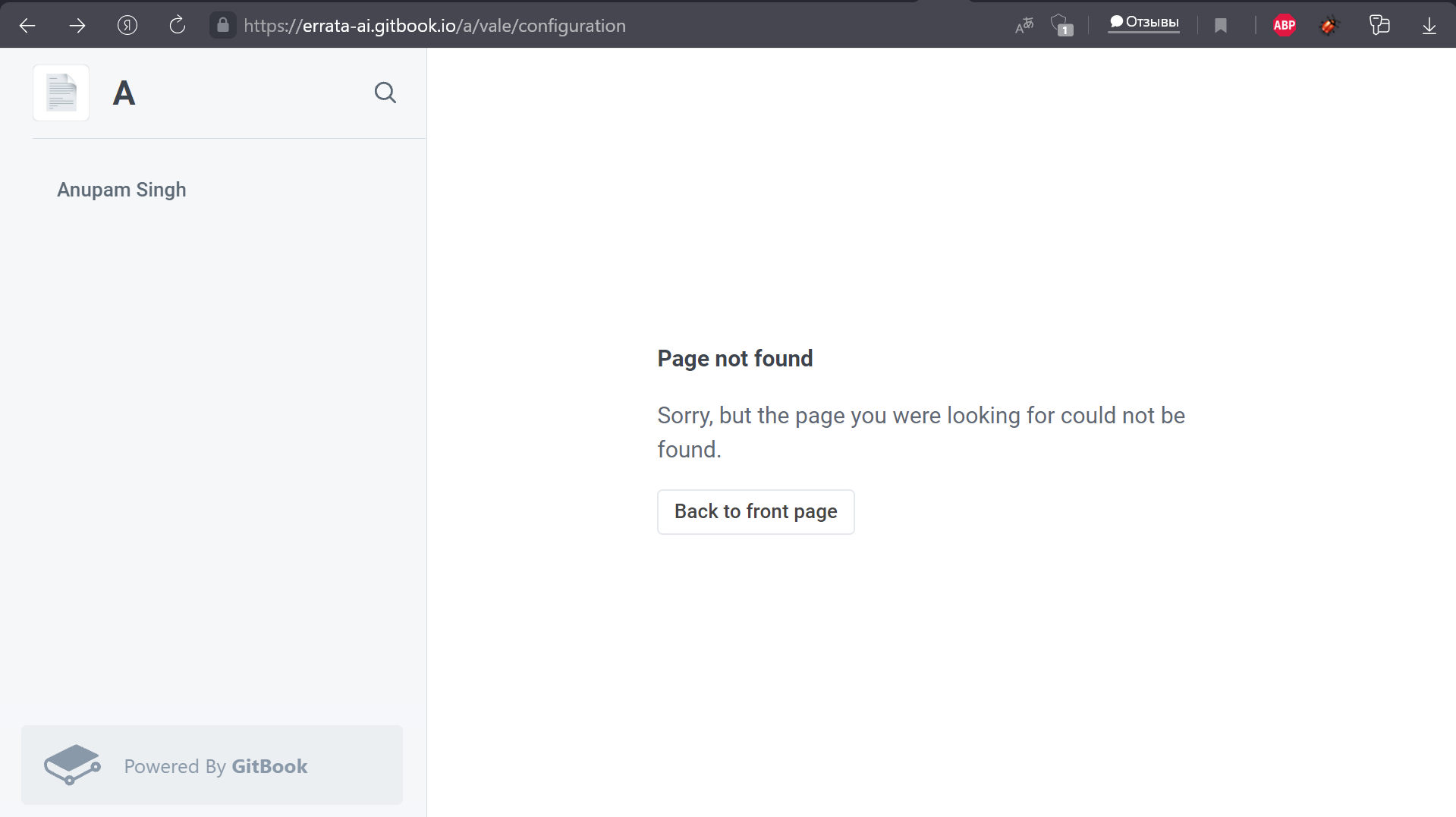Open the Отзывы feedback panel
The height and width of the screenshot is (817, 1456).
[1143, 22]
